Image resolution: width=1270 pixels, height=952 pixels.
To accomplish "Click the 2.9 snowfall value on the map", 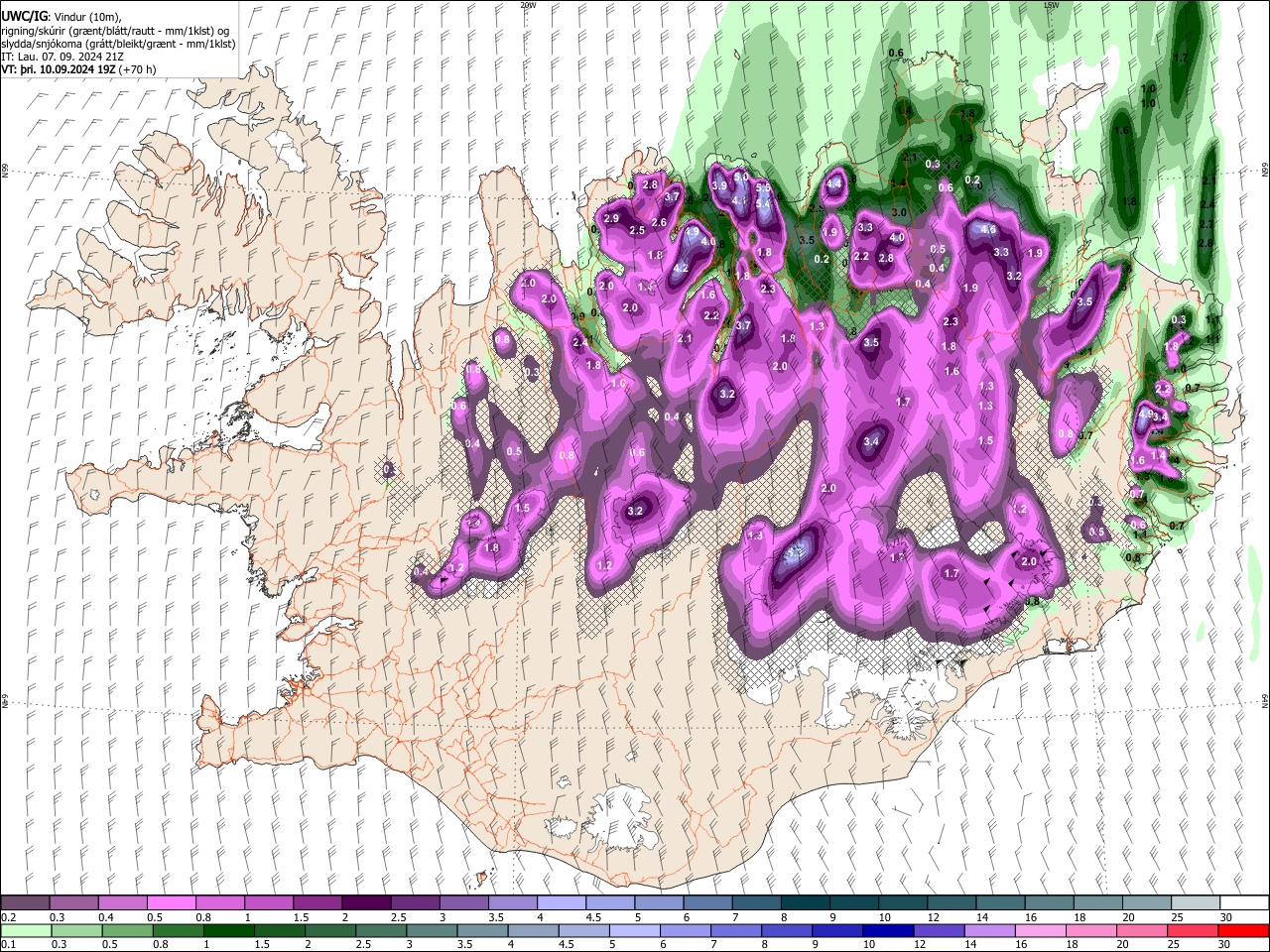I will click(611, 219).
